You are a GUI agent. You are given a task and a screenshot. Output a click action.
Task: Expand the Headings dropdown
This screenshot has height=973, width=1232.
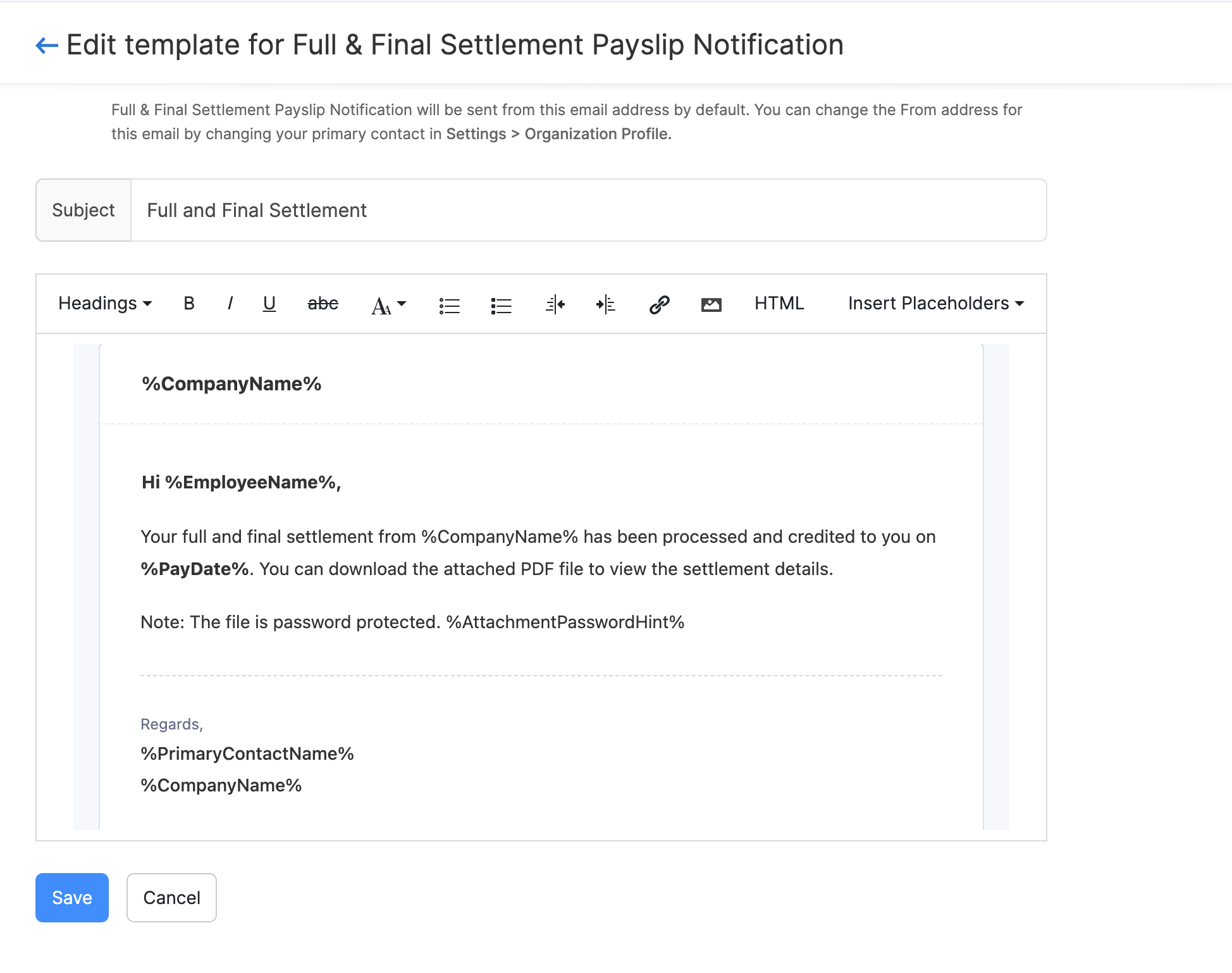click(106, 303)
